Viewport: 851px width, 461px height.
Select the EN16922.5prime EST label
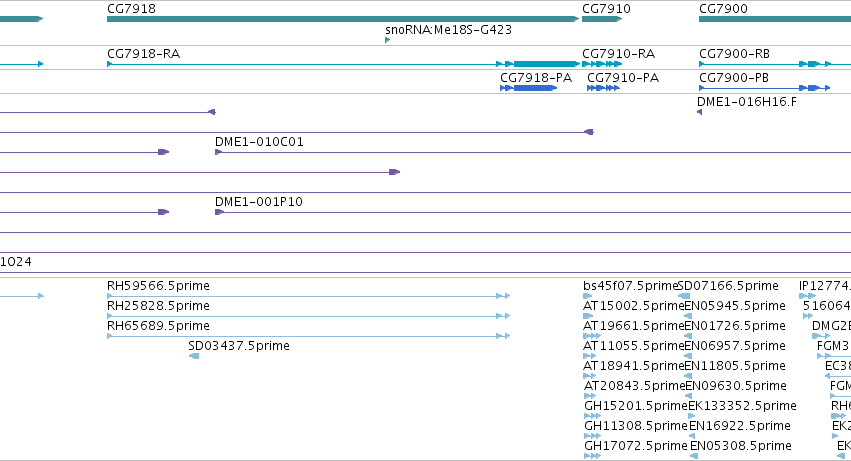(740, 426)
